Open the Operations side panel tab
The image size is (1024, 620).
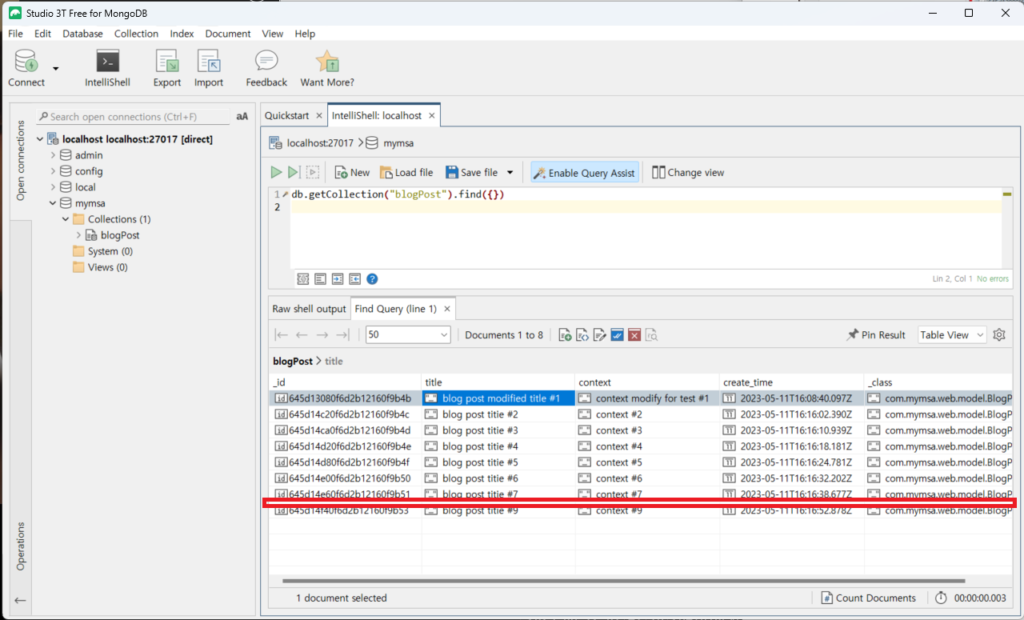click(x=21, y=546)
